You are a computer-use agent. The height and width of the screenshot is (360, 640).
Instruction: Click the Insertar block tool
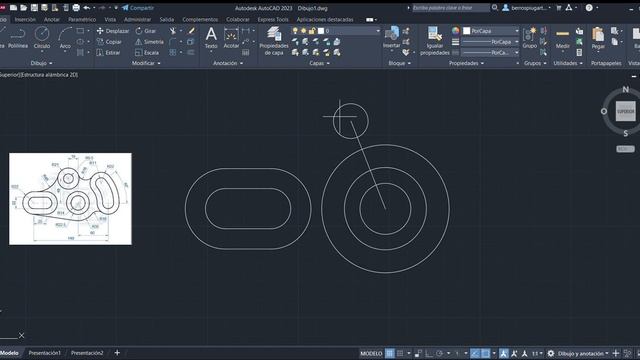[x=392, y=38]
